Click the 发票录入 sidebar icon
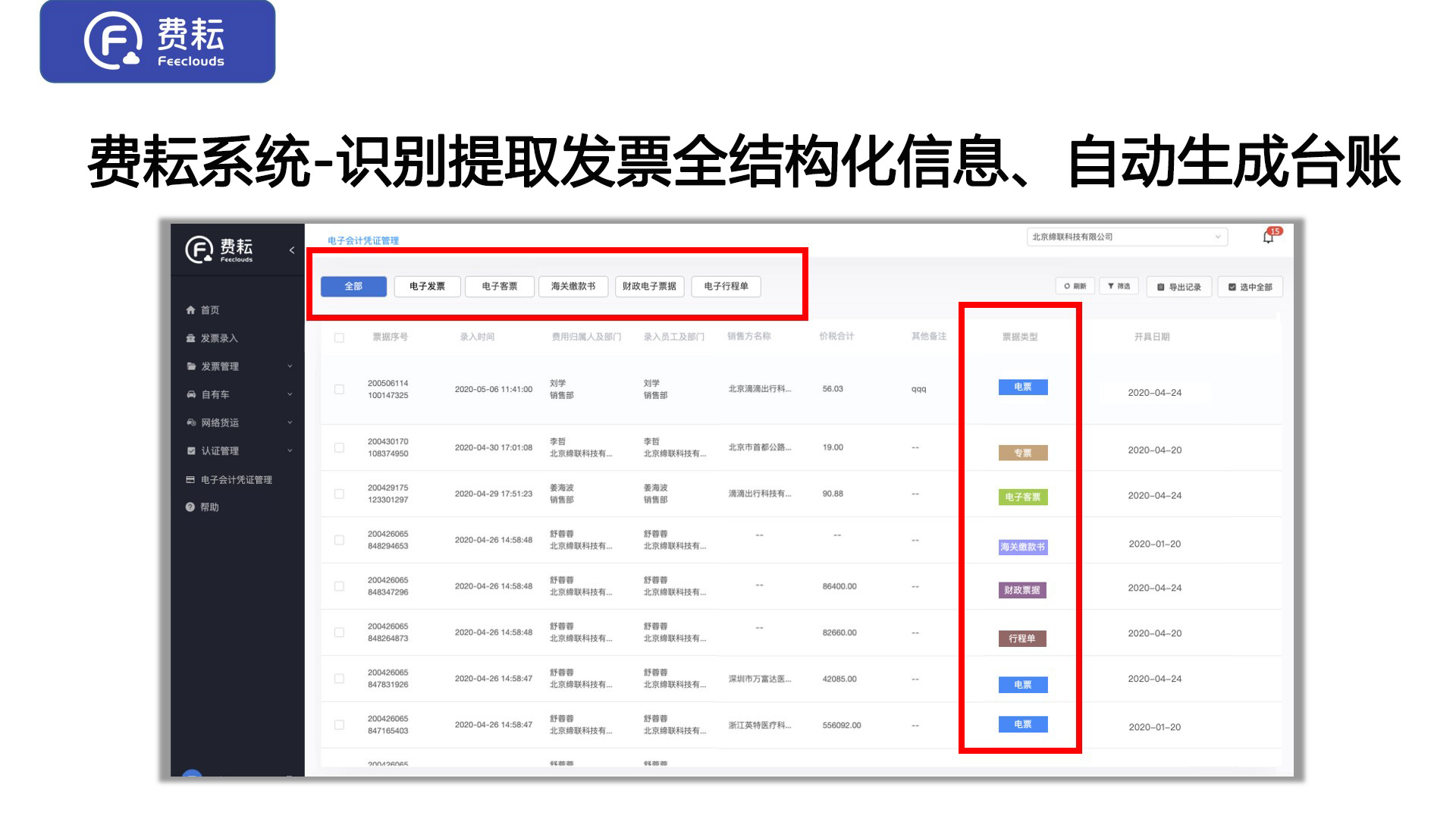The height and width of the screenshot is (819, 1456). [190, 338]
